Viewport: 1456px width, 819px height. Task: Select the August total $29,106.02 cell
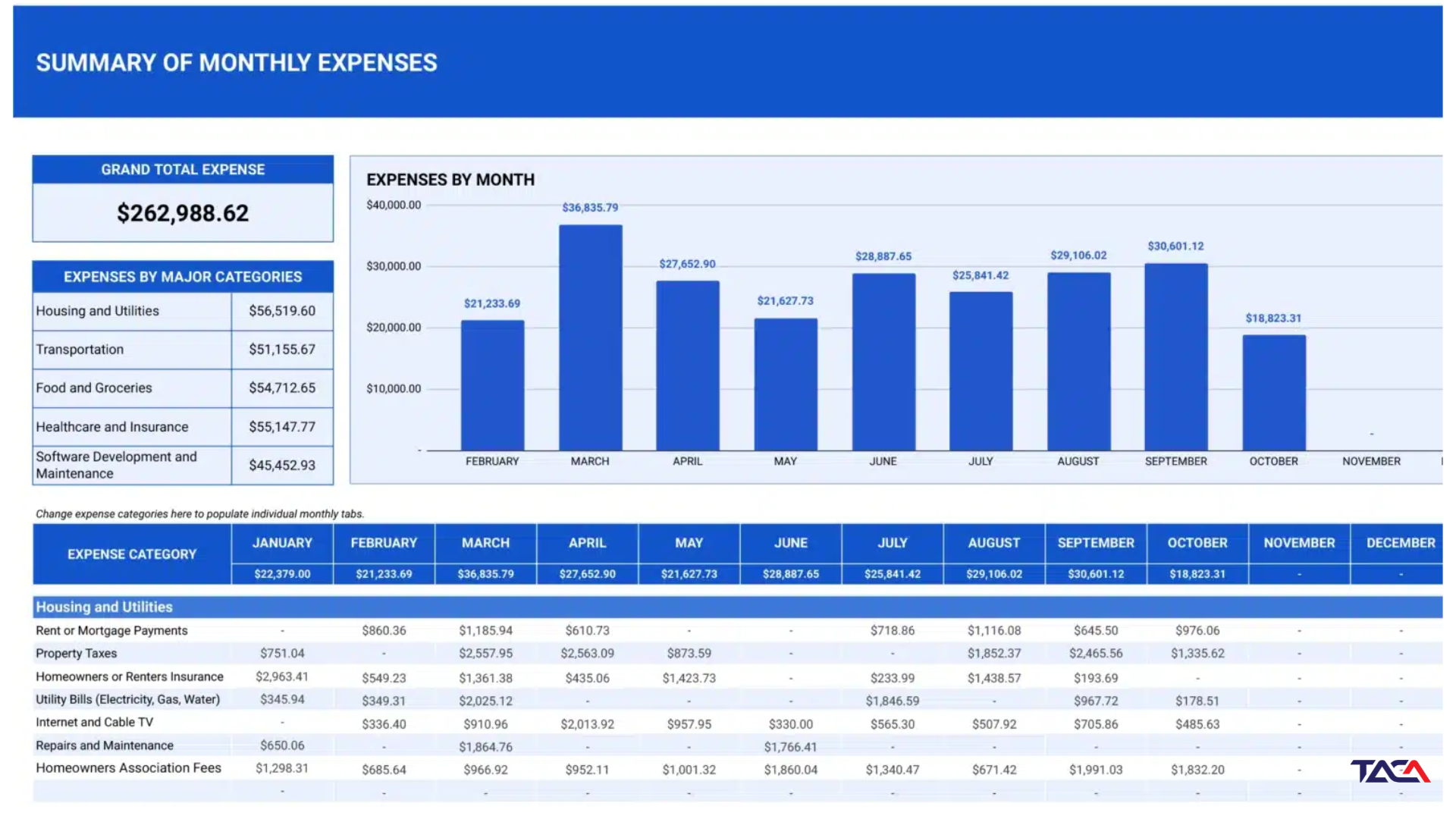click(x=994, y=574)
